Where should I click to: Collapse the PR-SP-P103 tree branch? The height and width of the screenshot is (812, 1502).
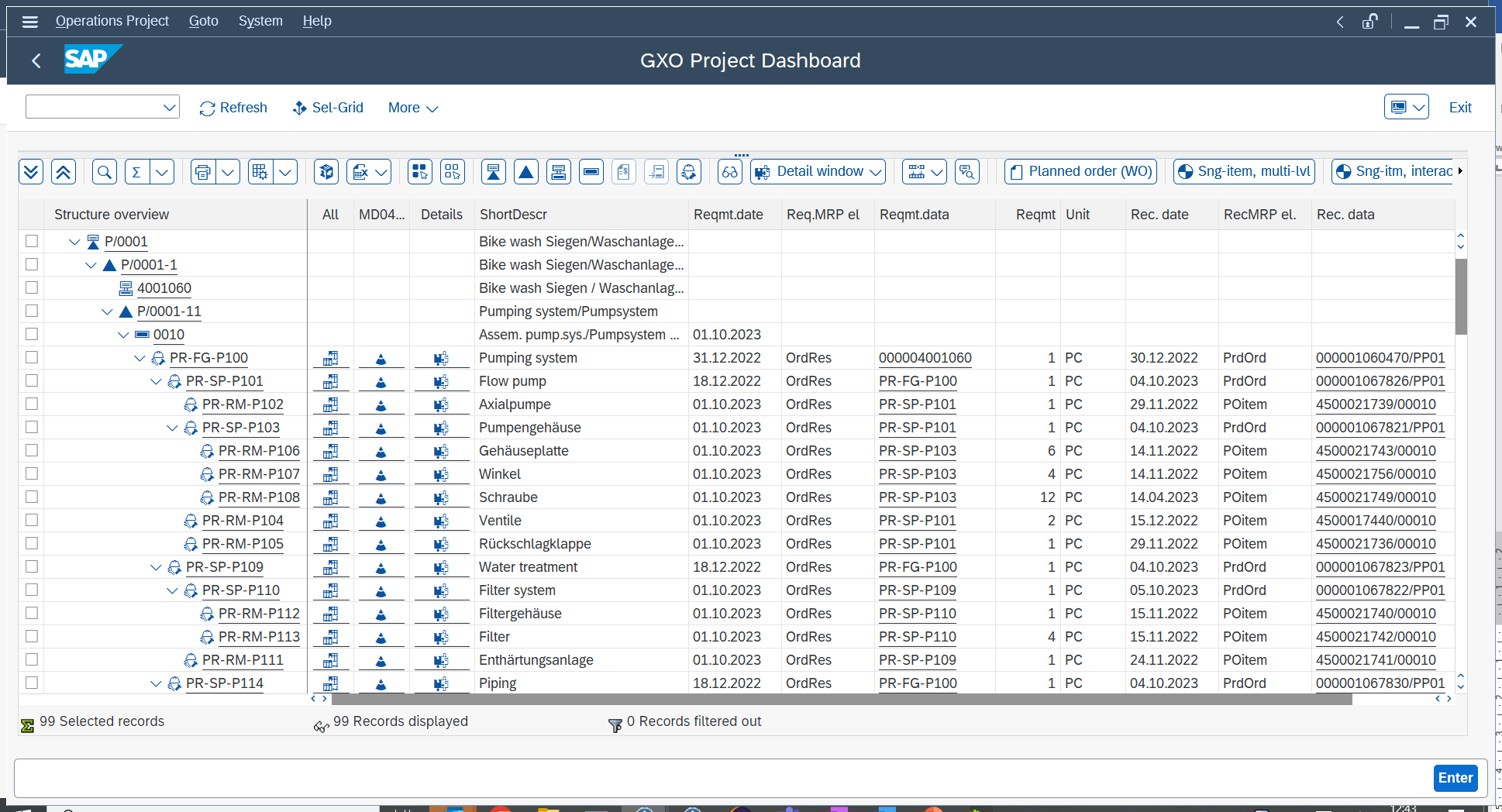[x=172, y=427]
